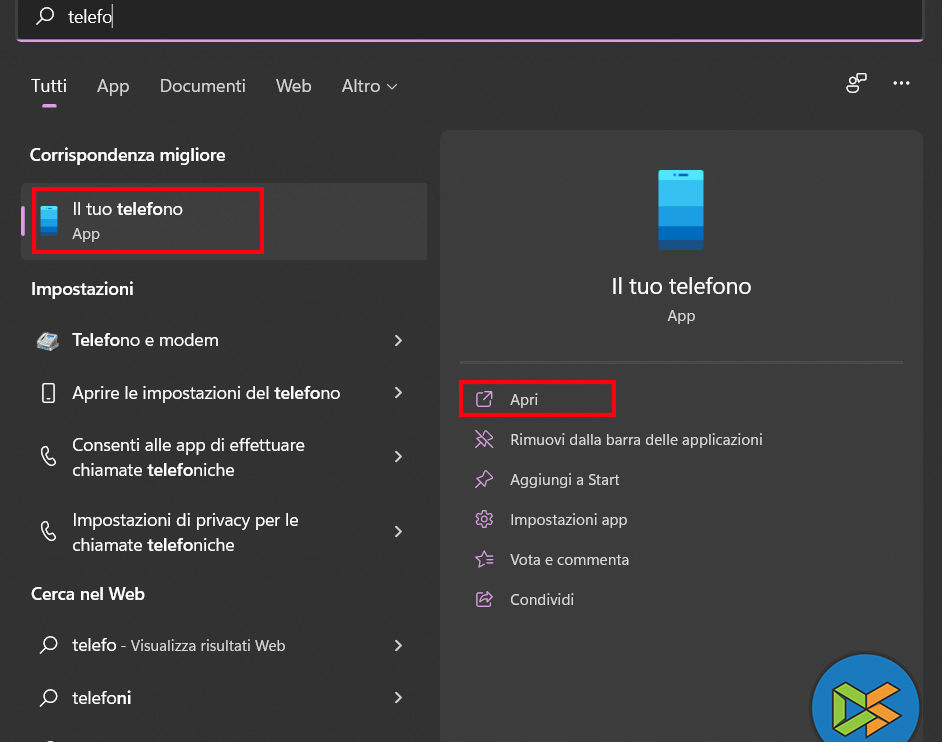Click the pin icon for Aggiungi a Start
Screen dimensions: 942x742
pyautogui.click(x=484, y=480)
